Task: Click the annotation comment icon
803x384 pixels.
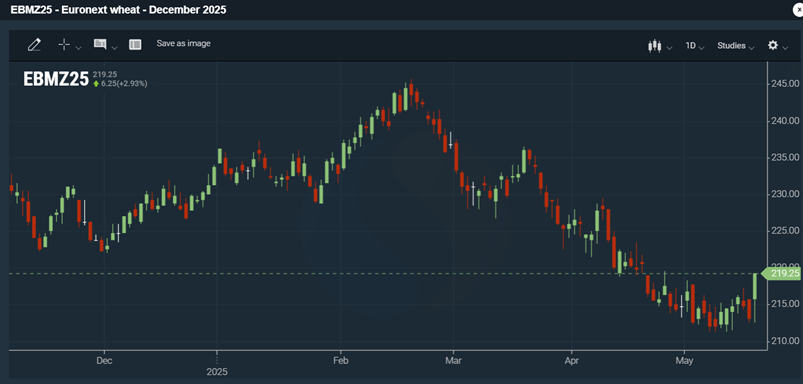Action: point(100,45)
